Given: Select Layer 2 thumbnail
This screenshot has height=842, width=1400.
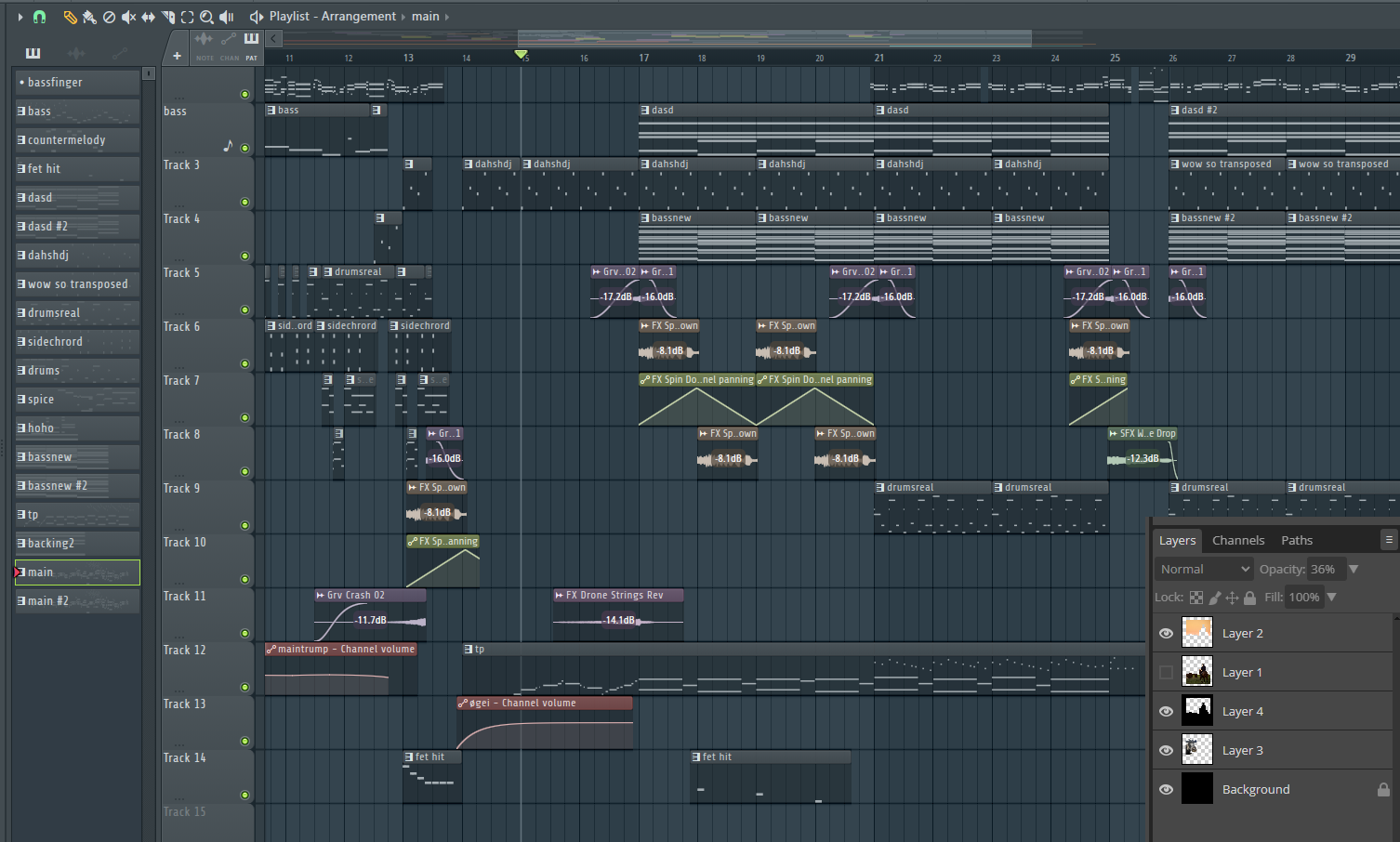Looking at the screenshot, I should coord(1197,633).
